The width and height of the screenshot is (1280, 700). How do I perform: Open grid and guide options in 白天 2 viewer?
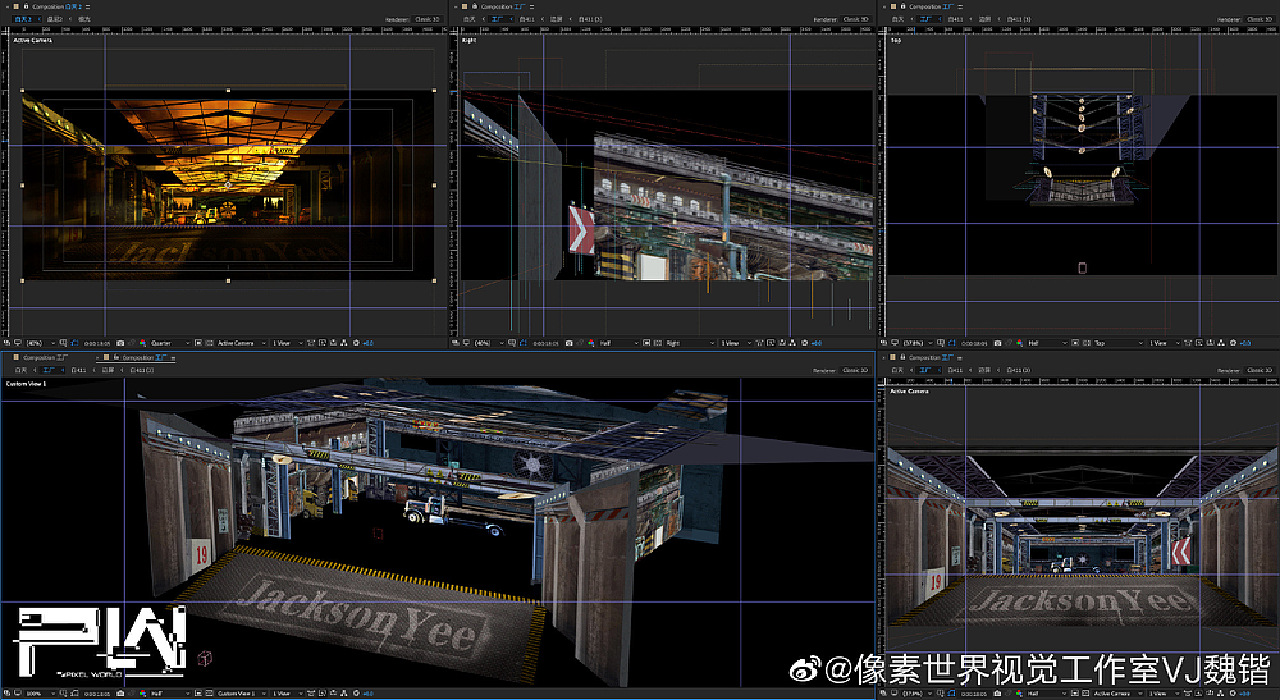63,343
